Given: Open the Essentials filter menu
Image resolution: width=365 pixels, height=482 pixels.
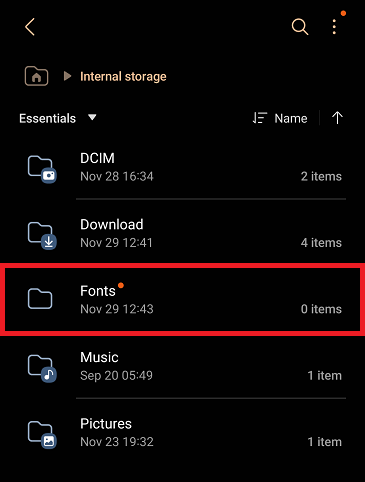Looking at the screenshot, I should pos(58,118).
